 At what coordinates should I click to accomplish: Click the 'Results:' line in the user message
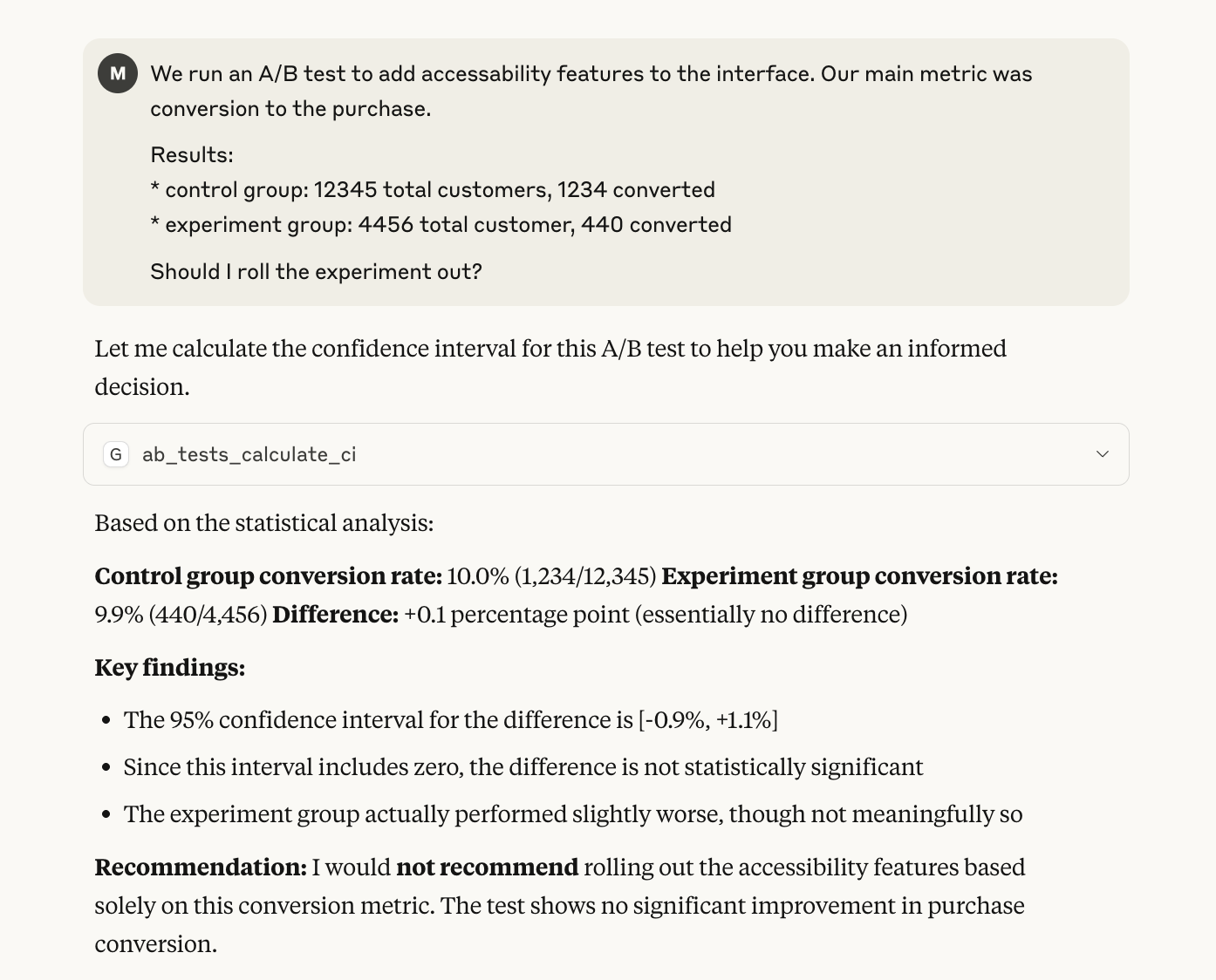pos(192,155)
